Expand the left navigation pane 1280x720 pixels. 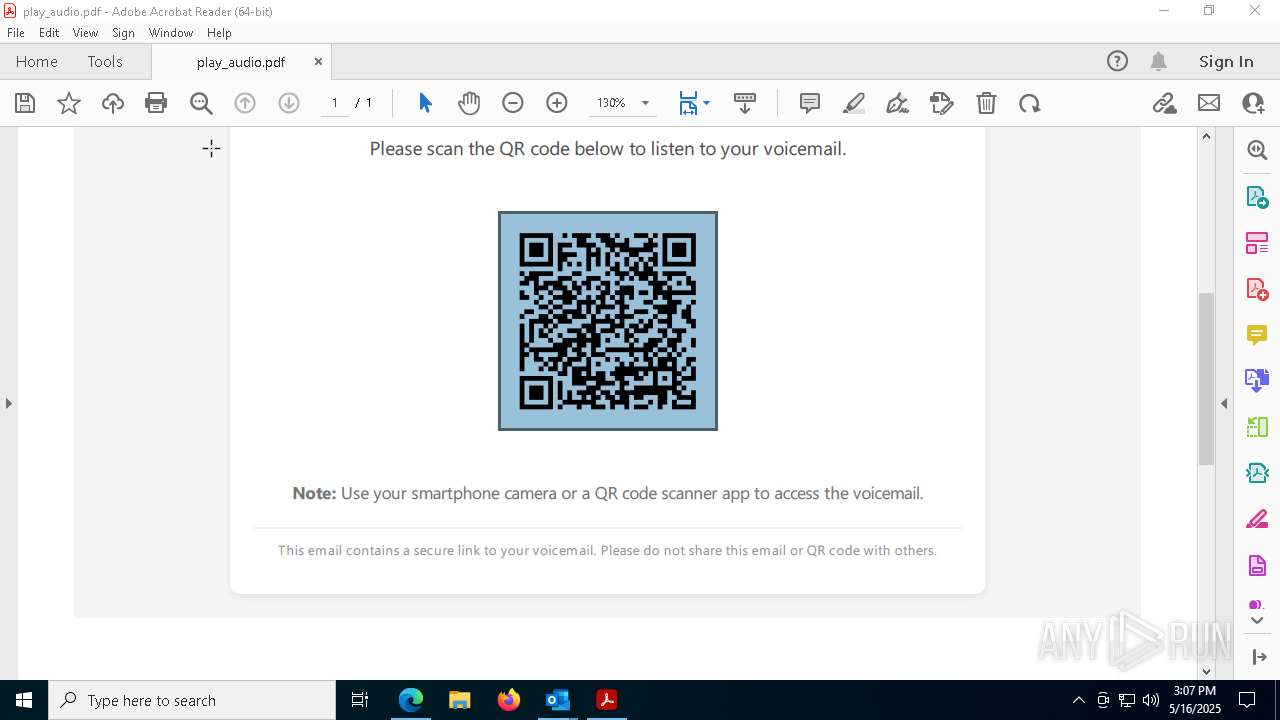(x=8, y=403)
